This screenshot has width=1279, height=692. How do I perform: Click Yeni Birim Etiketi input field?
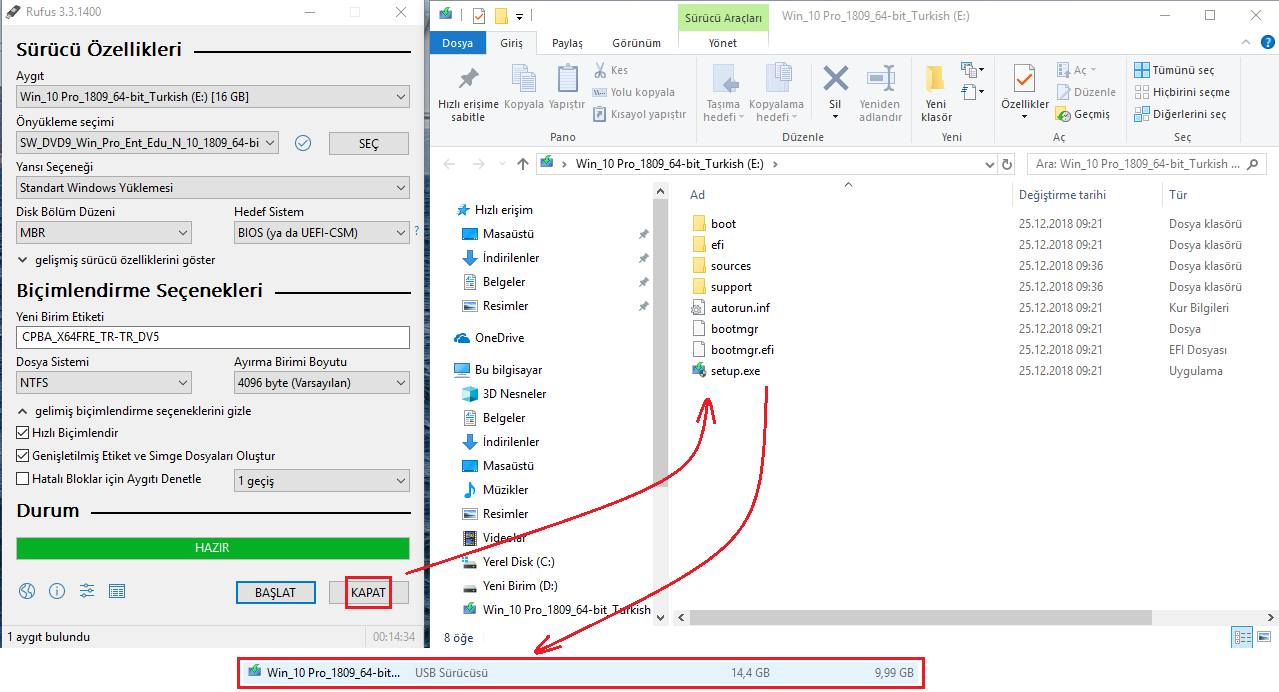coord(213,337)
